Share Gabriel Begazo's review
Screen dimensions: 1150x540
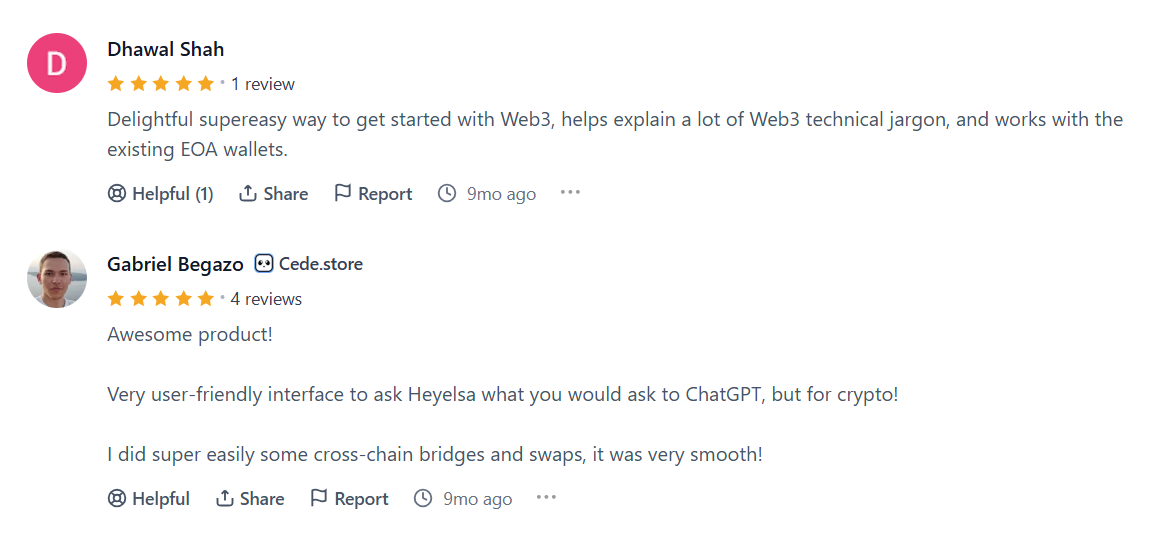(x=250, y=499)
